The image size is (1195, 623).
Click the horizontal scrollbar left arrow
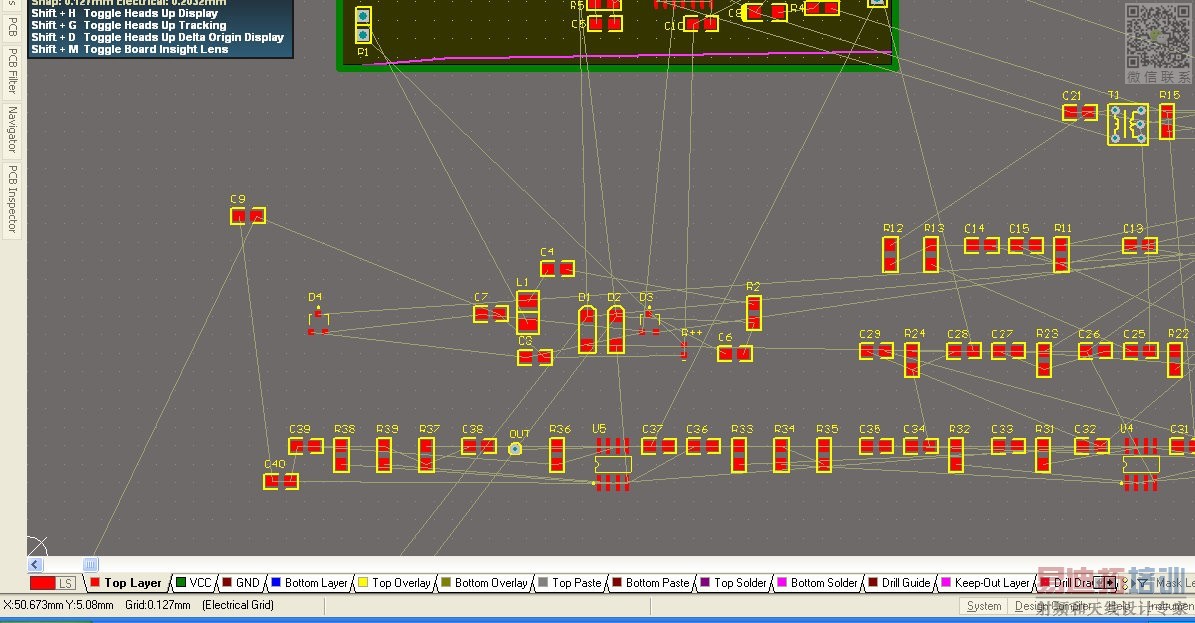click(35, 565)
